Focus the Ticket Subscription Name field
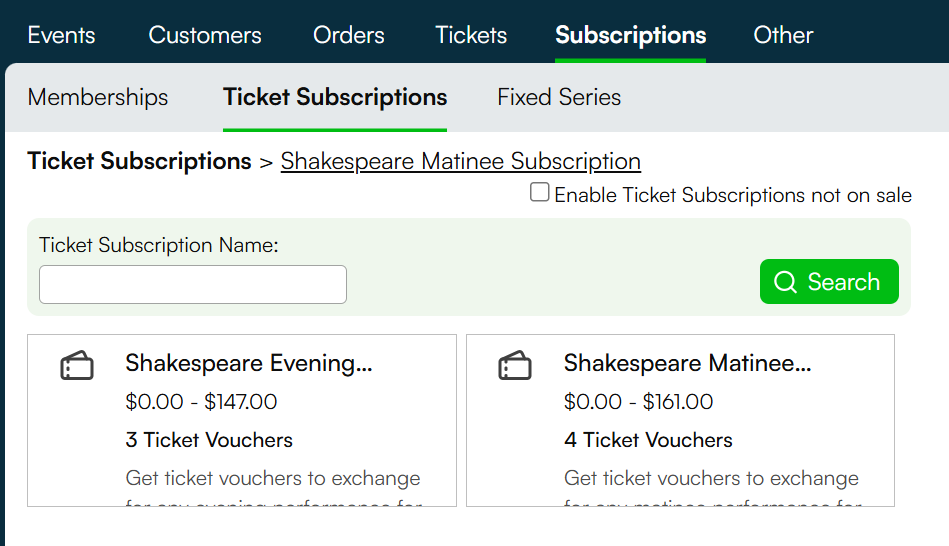 point(193,285)
